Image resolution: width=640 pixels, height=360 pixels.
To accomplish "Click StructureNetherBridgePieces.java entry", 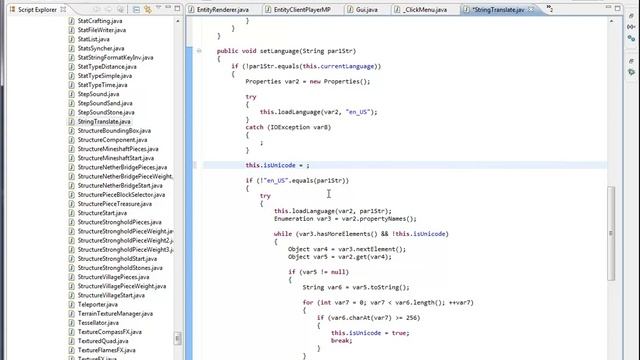I will [122, 167].
